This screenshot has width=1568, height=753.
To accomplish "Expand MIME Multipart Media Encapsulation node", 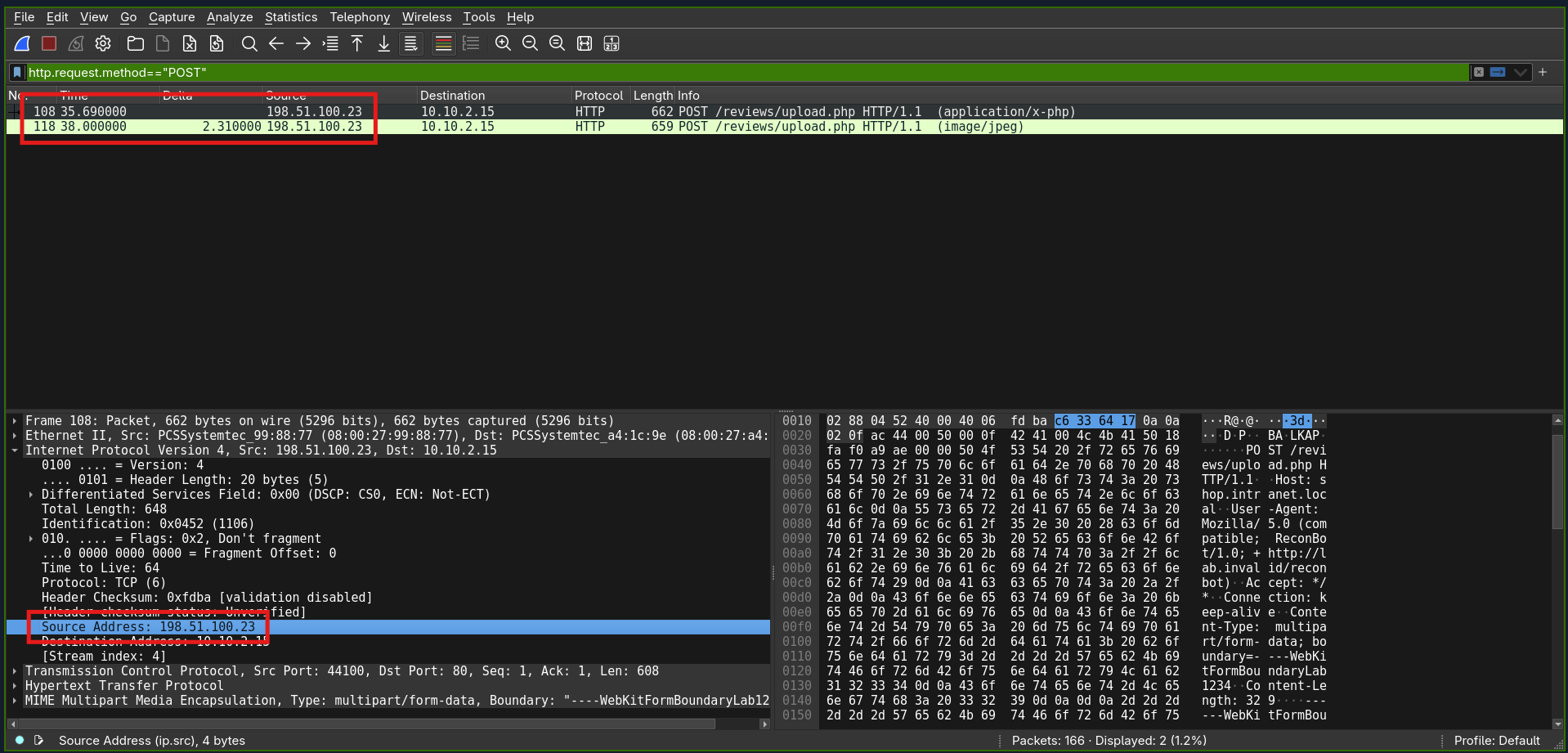I will [x=15, y=701].
